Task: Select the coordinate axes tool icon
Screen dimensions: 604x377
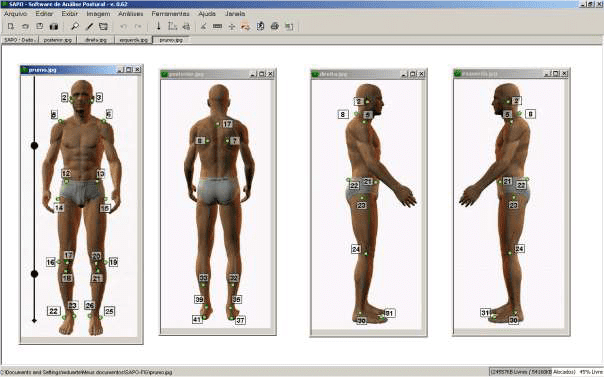Action: (x=173, y=27)
